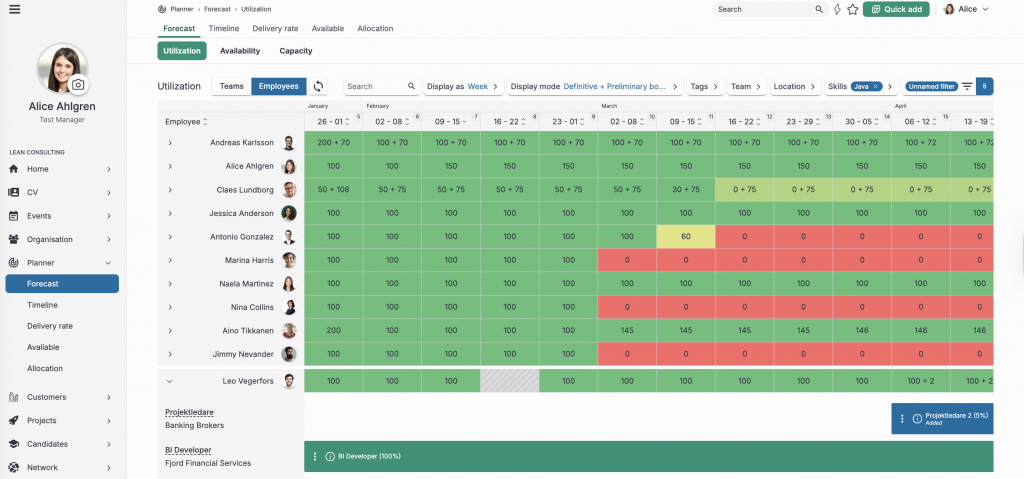The height and width of the screenshot is (479, 1024).
Task: Click the camera icon on the profile photo
Action: [78, 86]
